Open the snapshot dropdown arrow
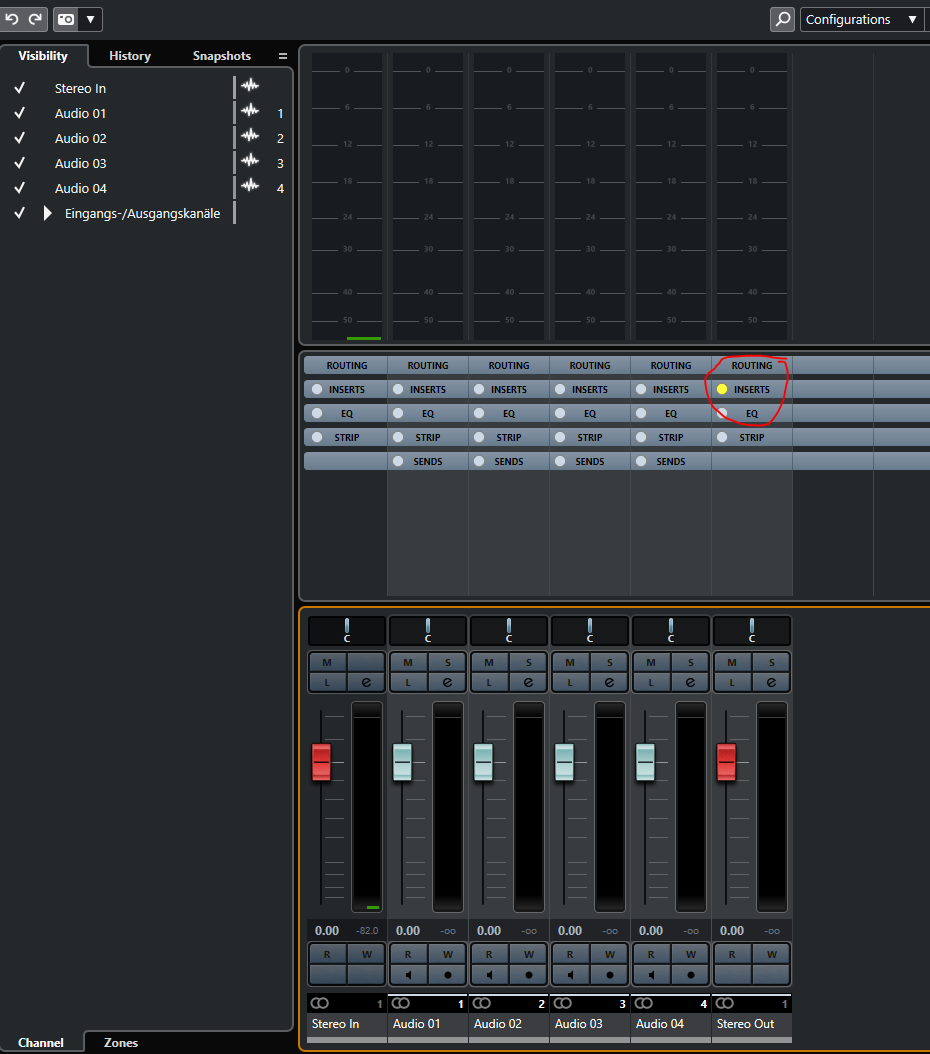This screenshot has width=930, height=1054. [x=90, y=19]
